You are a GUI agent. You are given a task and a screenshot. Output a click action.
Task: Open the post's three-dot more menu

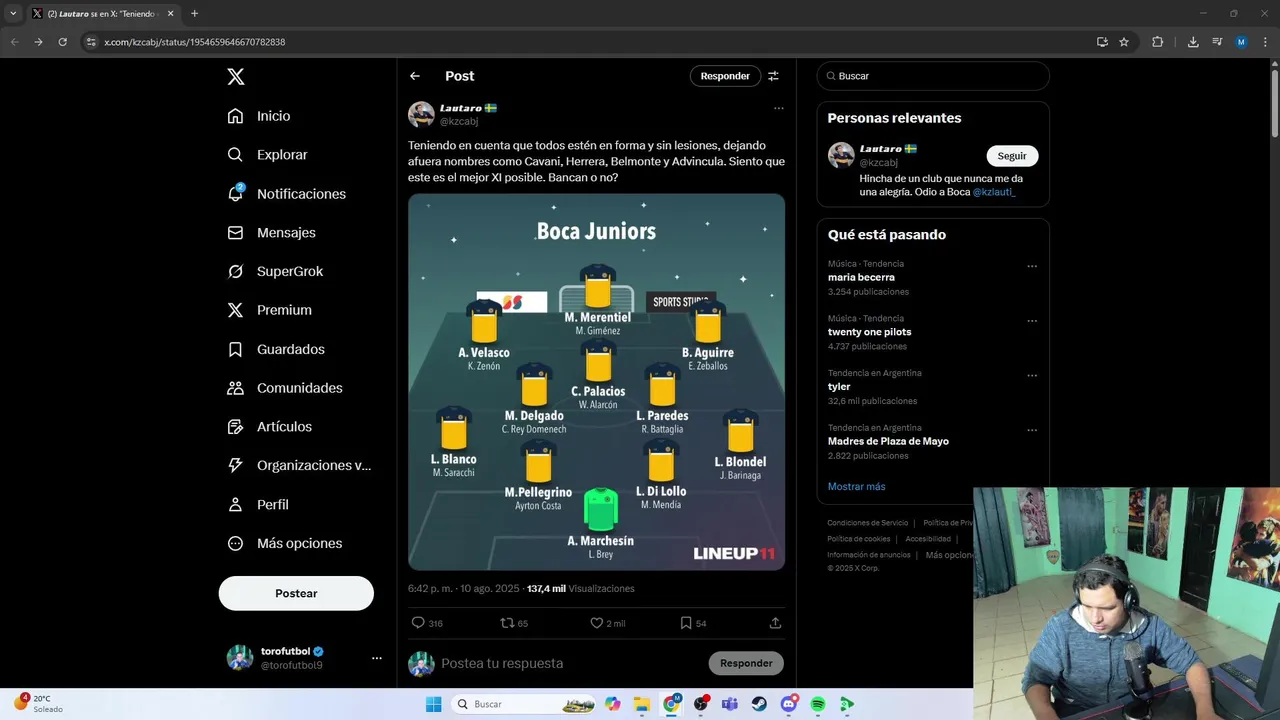779,108
